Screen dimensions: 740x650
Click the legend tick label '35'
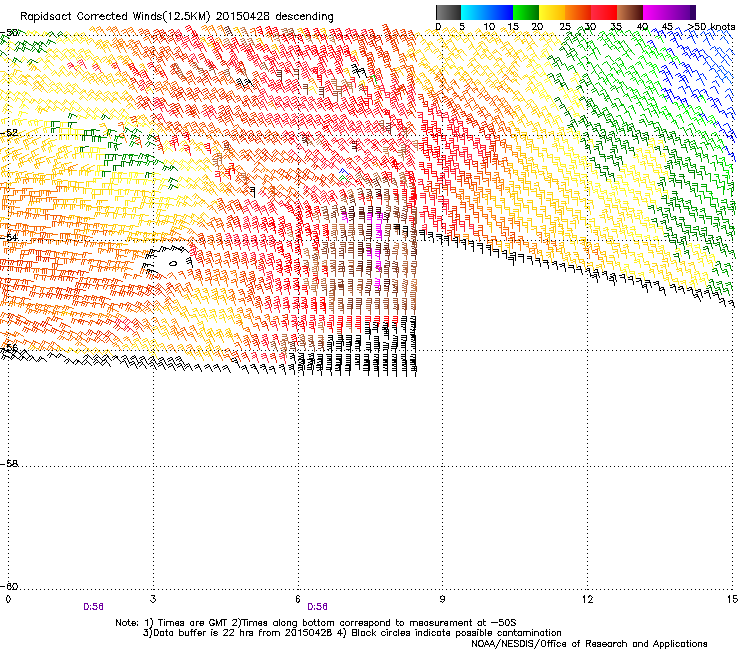point(616,27)
